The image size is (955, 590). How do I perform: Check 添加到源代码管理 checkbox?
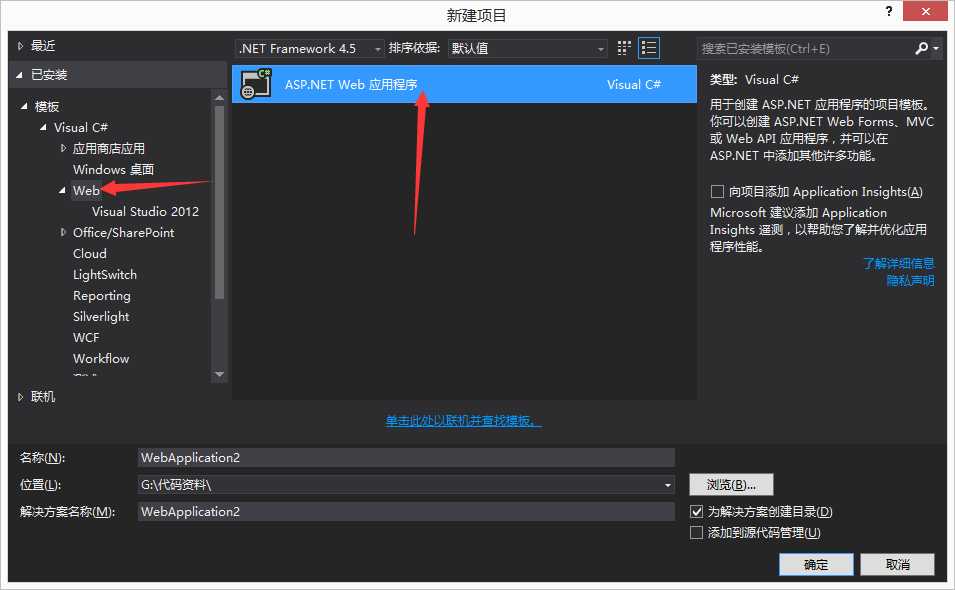click(x=697, y=533)
